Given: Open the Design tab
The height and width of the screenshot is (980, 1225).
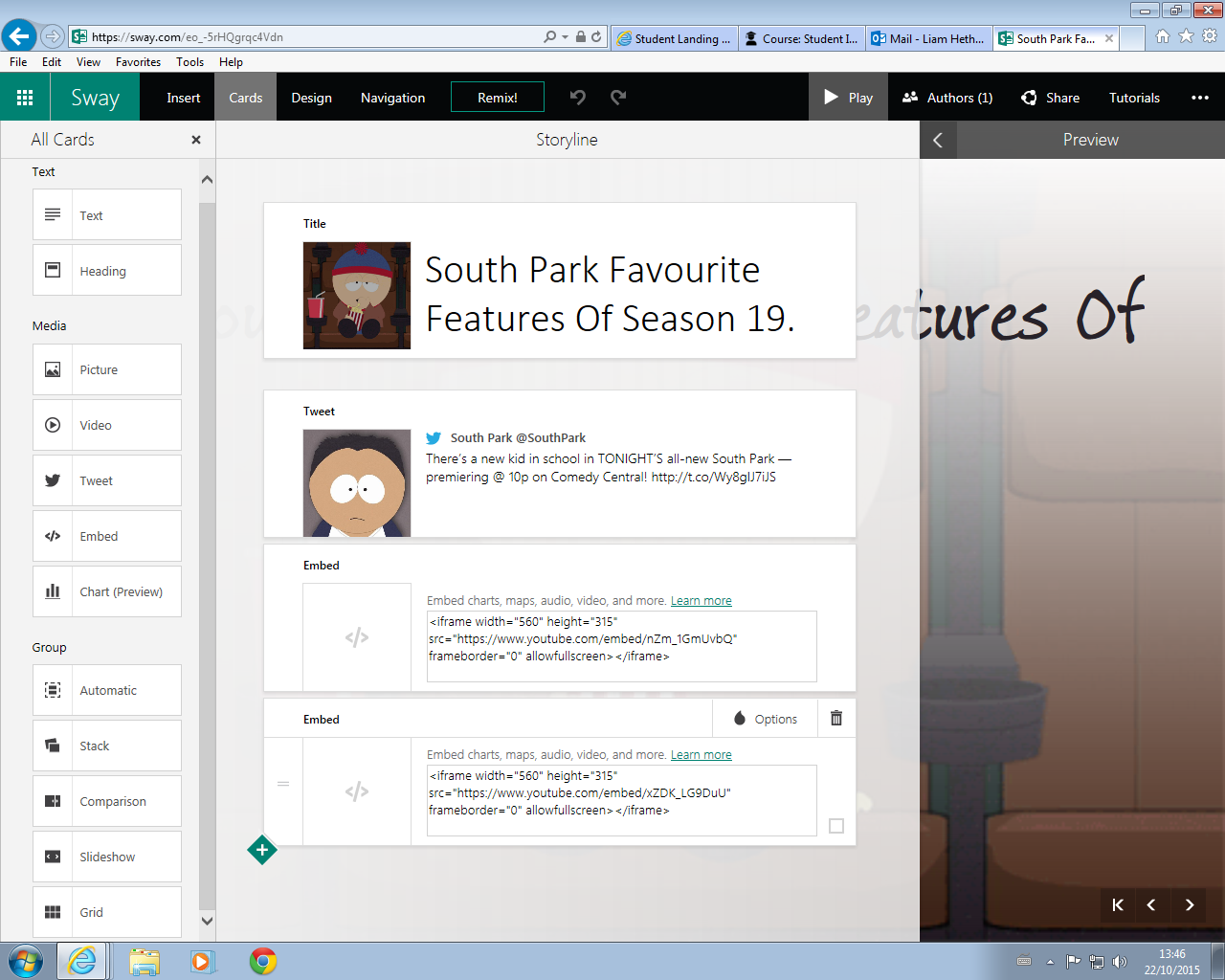Looking at the screenshot, I should [312, 98].
